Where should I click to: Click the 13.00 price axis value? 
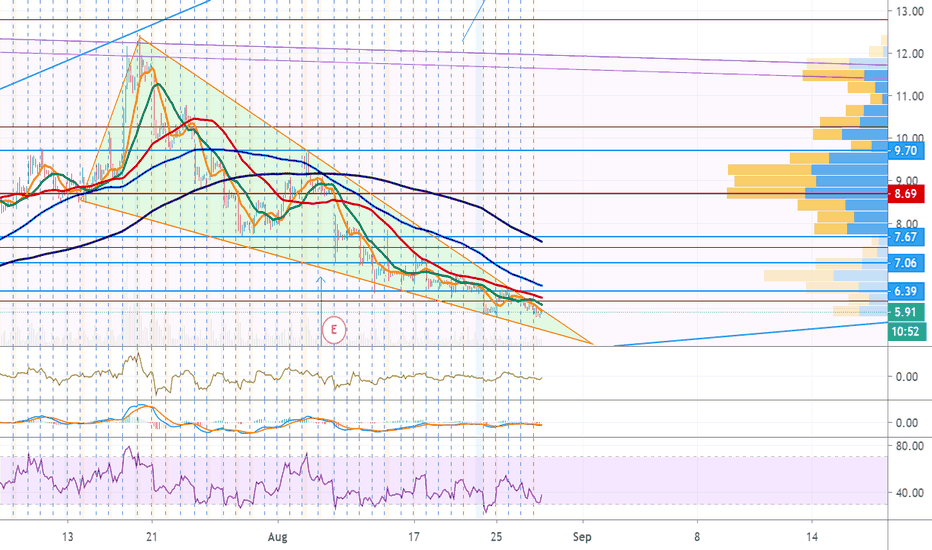909,11
